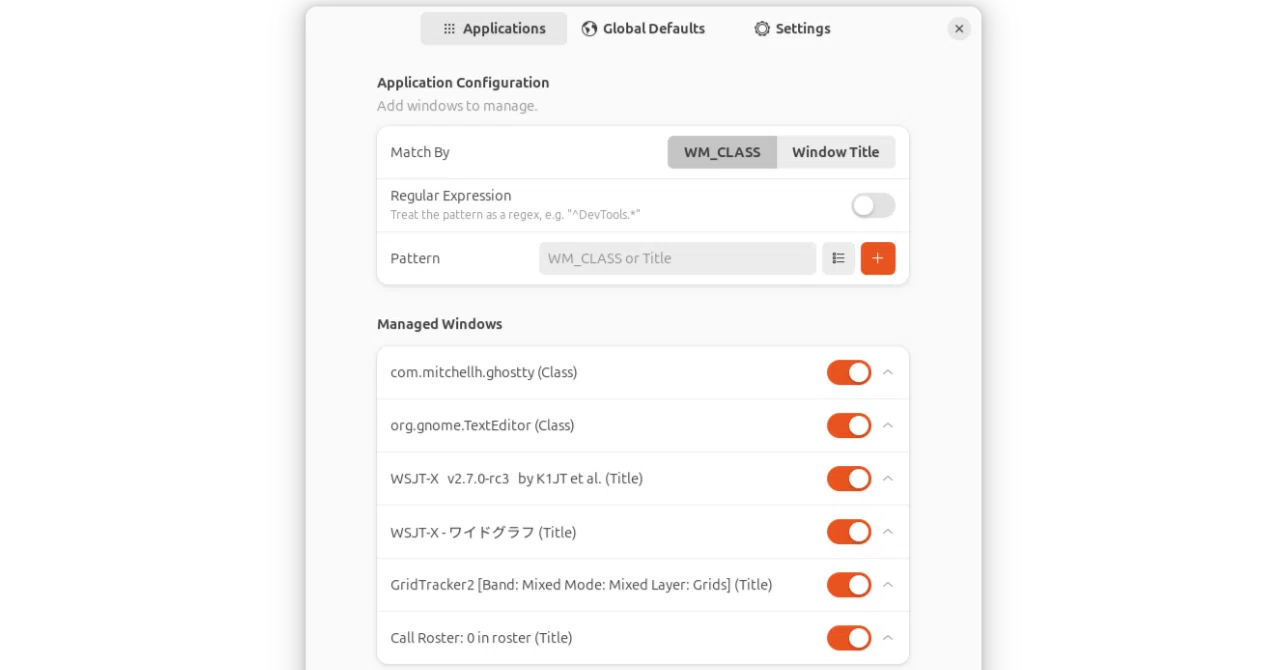Expand the WSJT-X v2.7.0-rc3 row chevron
1280x670 pixels.
(888, 478)
